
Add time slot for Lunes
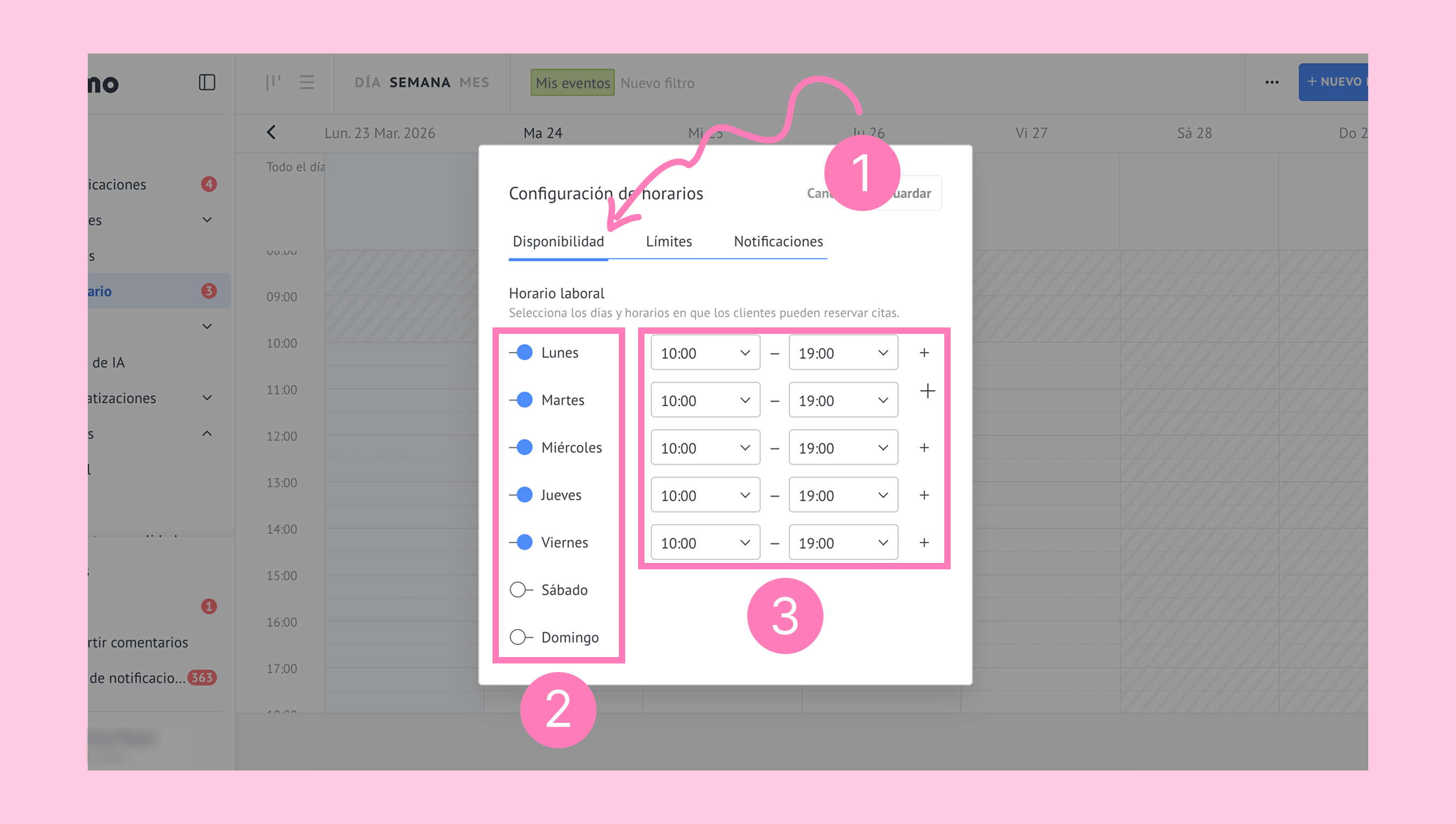coord(924,353)
